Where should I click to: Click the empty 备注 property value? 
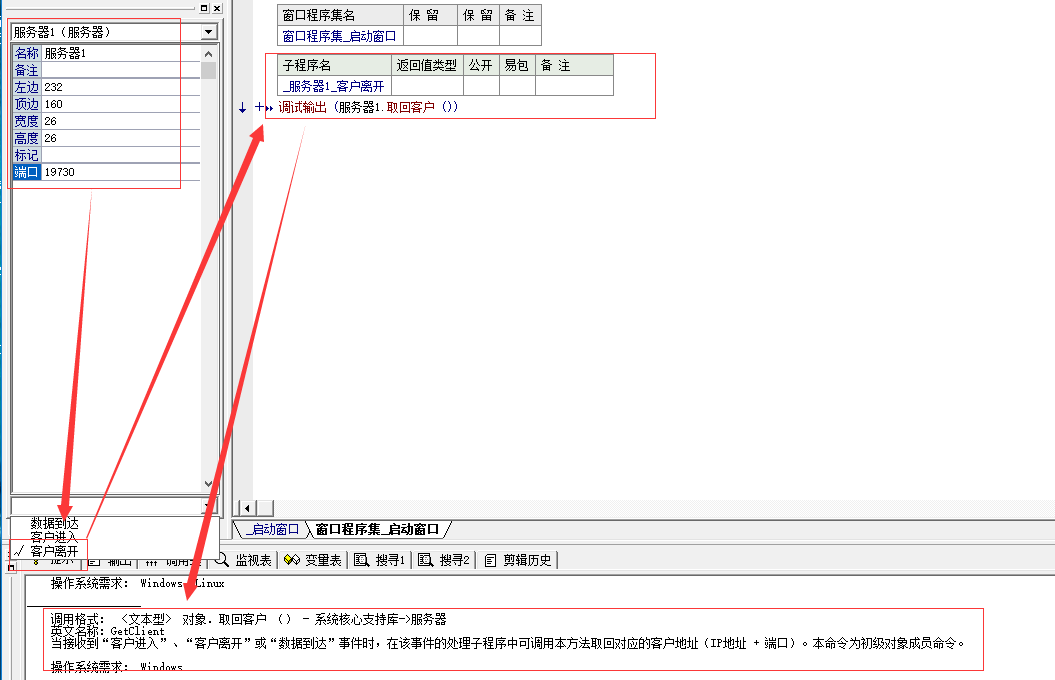[x=121, y=70]
